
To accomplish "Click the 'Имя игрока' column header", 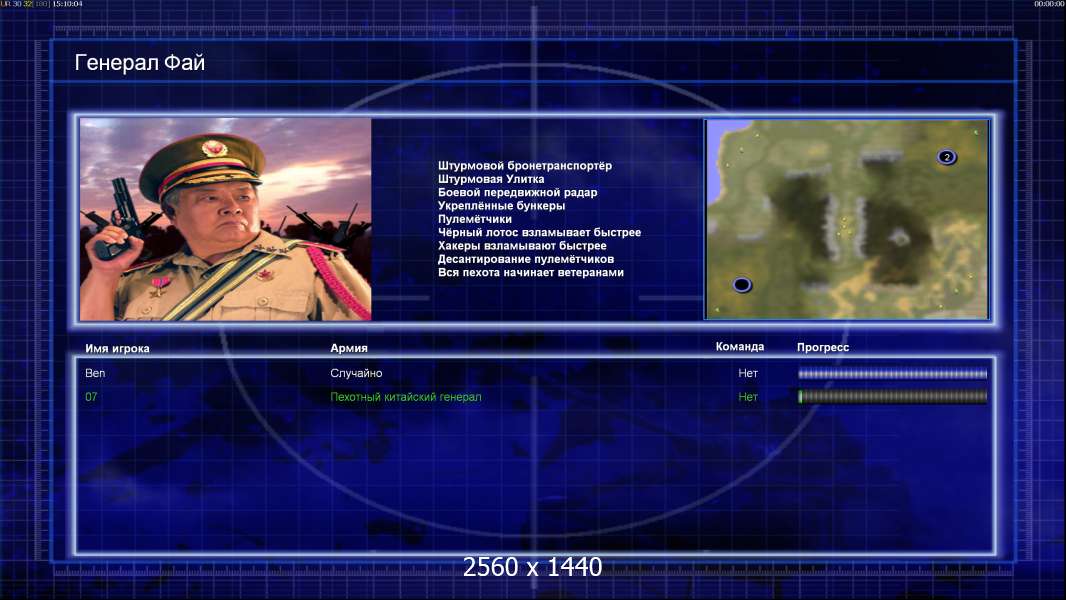I will point(117,349).
